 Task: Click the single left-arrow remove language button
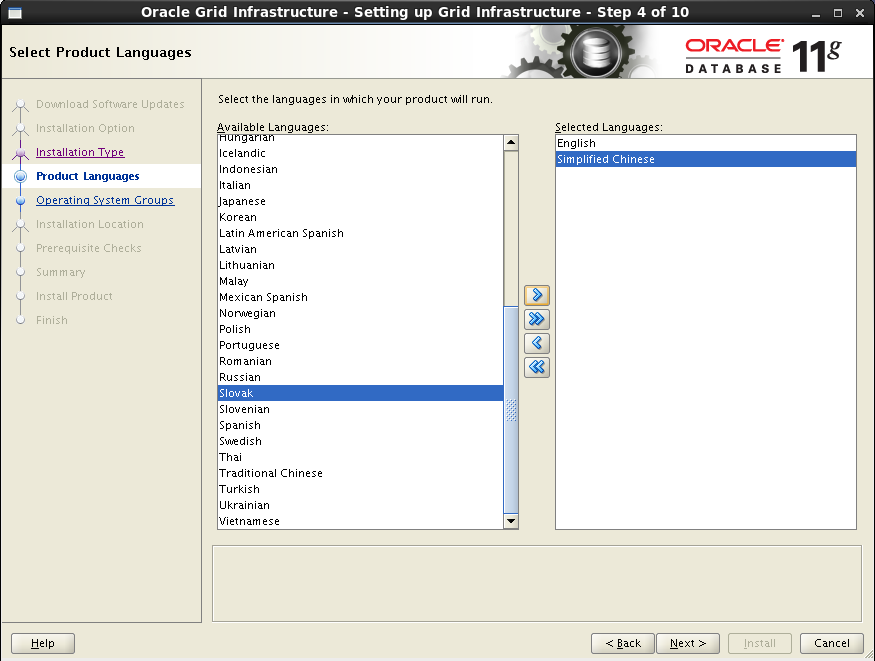[x=537, y=343]
